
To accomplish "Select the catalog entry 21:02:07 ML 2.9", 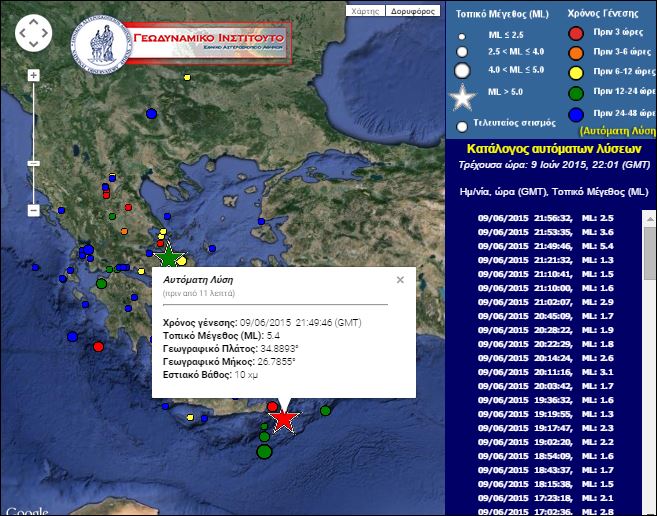I will tap(546, 302).
